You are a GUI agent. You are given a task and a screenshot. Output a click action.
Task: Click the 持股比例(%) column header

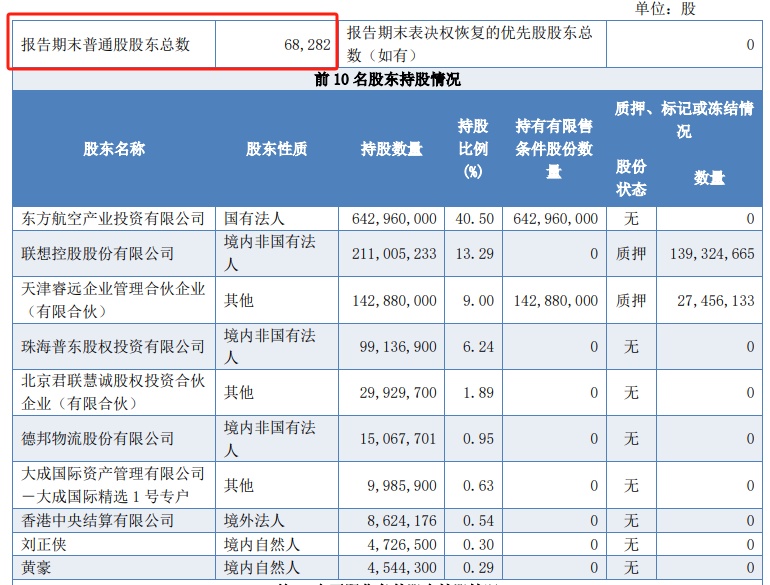(x=473, y=148)
